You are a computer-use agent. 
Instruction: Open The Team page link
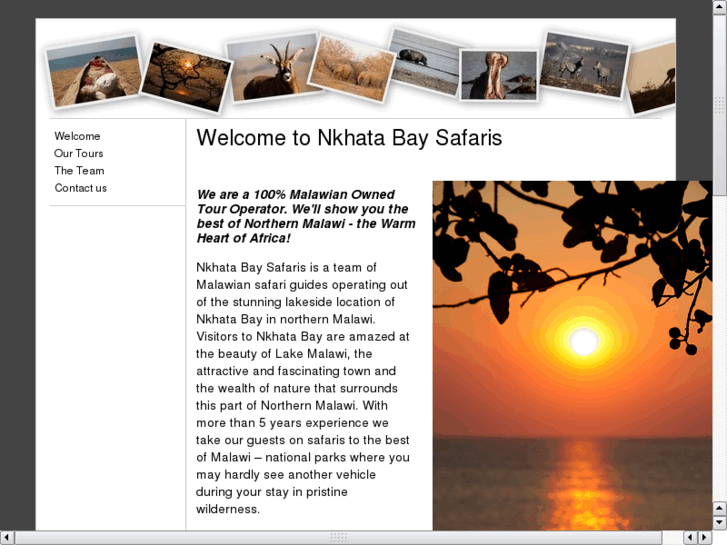click(79, 170)
